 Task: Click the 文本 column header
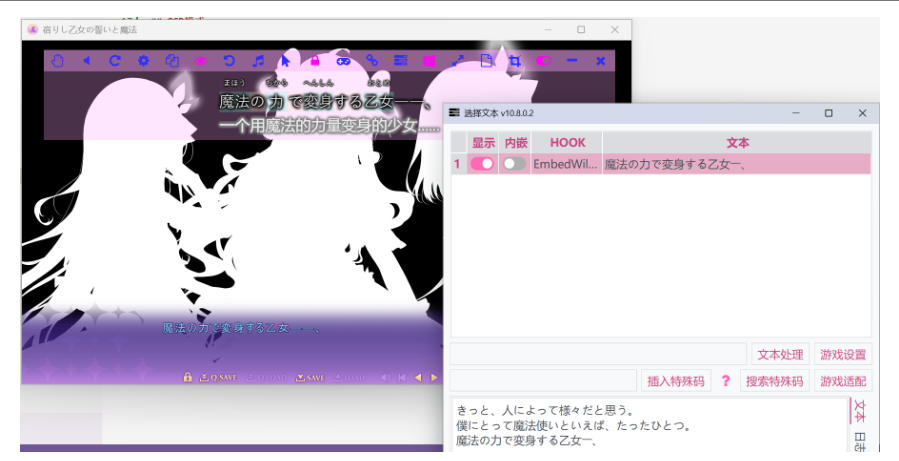737,143
